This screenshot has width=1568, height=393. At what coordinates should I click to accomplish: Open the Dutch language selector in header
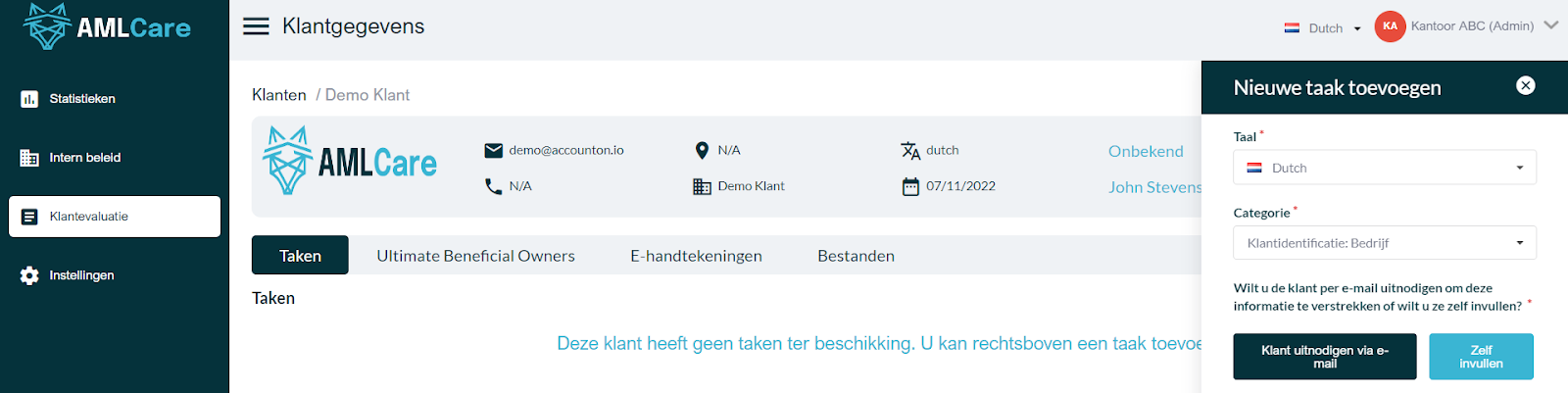(1322, 28)
